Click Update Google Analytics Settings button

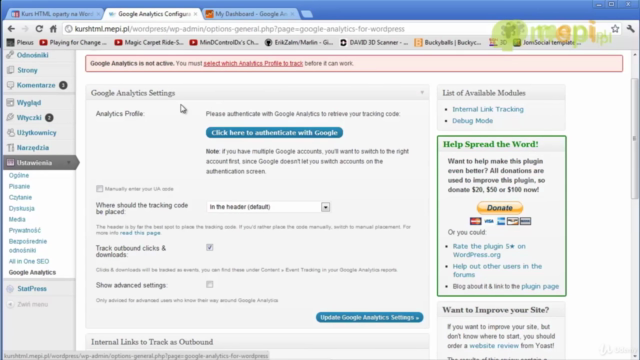click(x=369, y=317)
